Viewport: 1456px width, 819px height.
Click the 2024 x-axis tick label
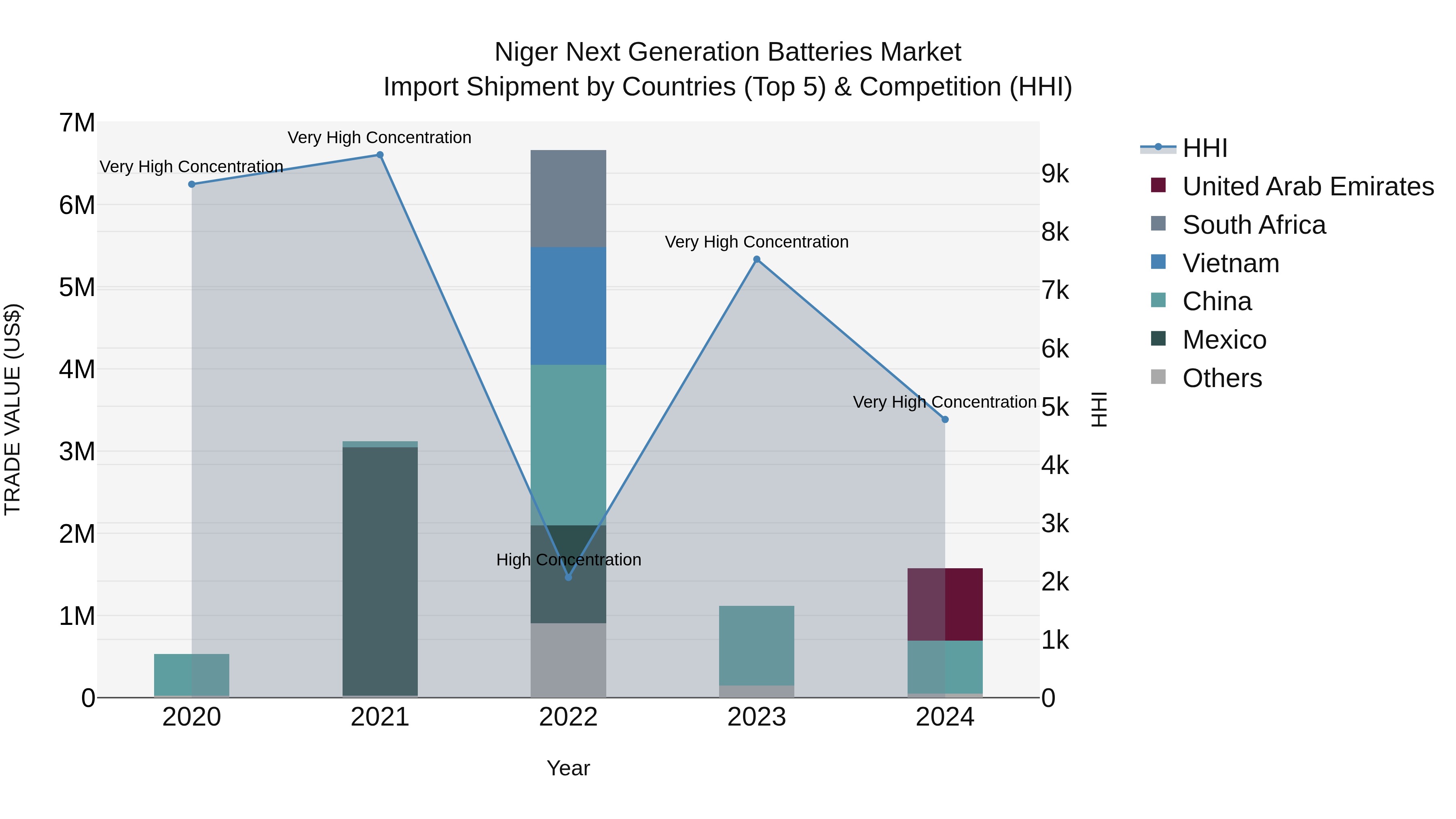(x=945, y=717)
